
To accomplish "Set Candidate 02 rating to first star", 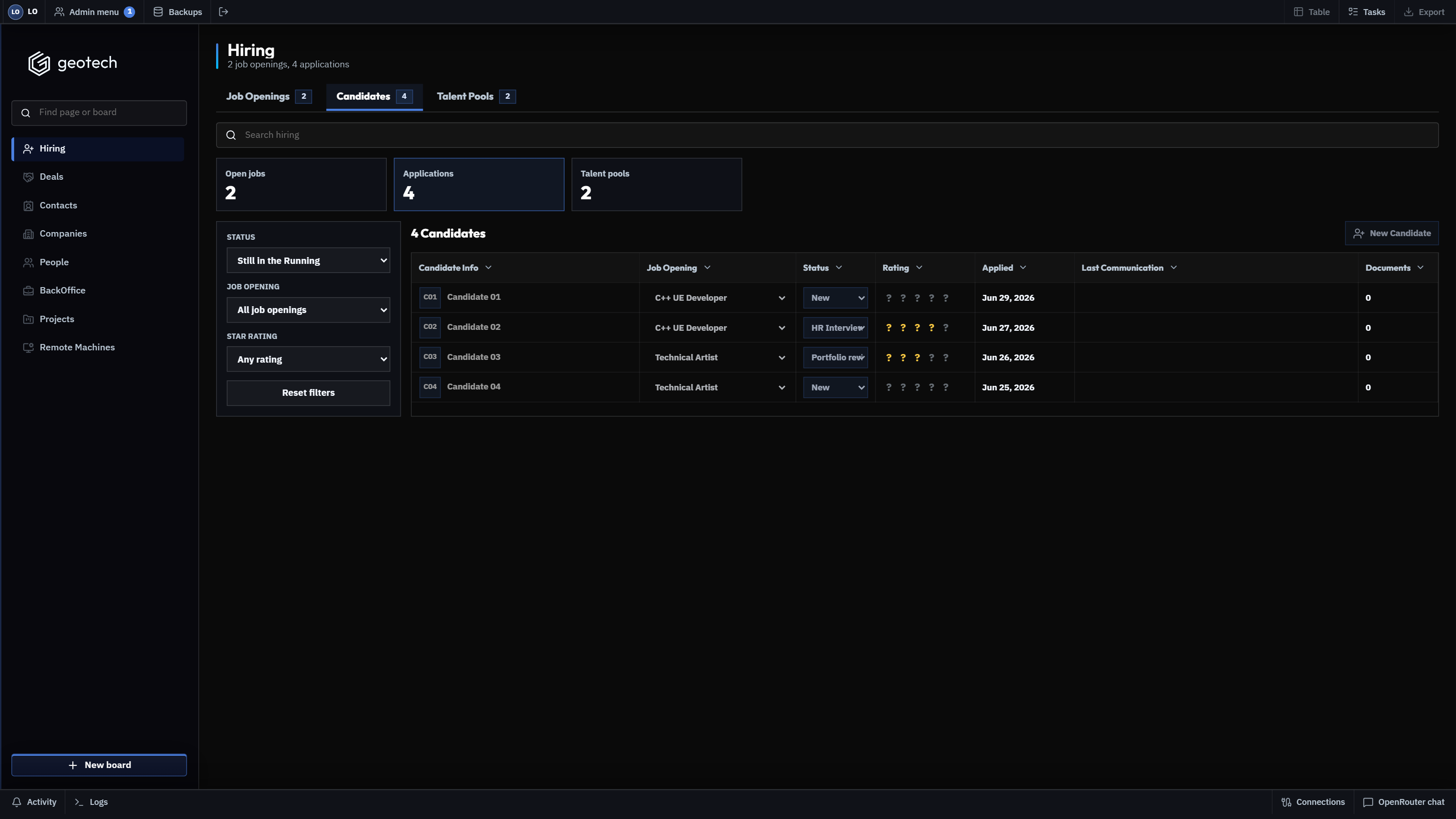I will click(889, 328).
